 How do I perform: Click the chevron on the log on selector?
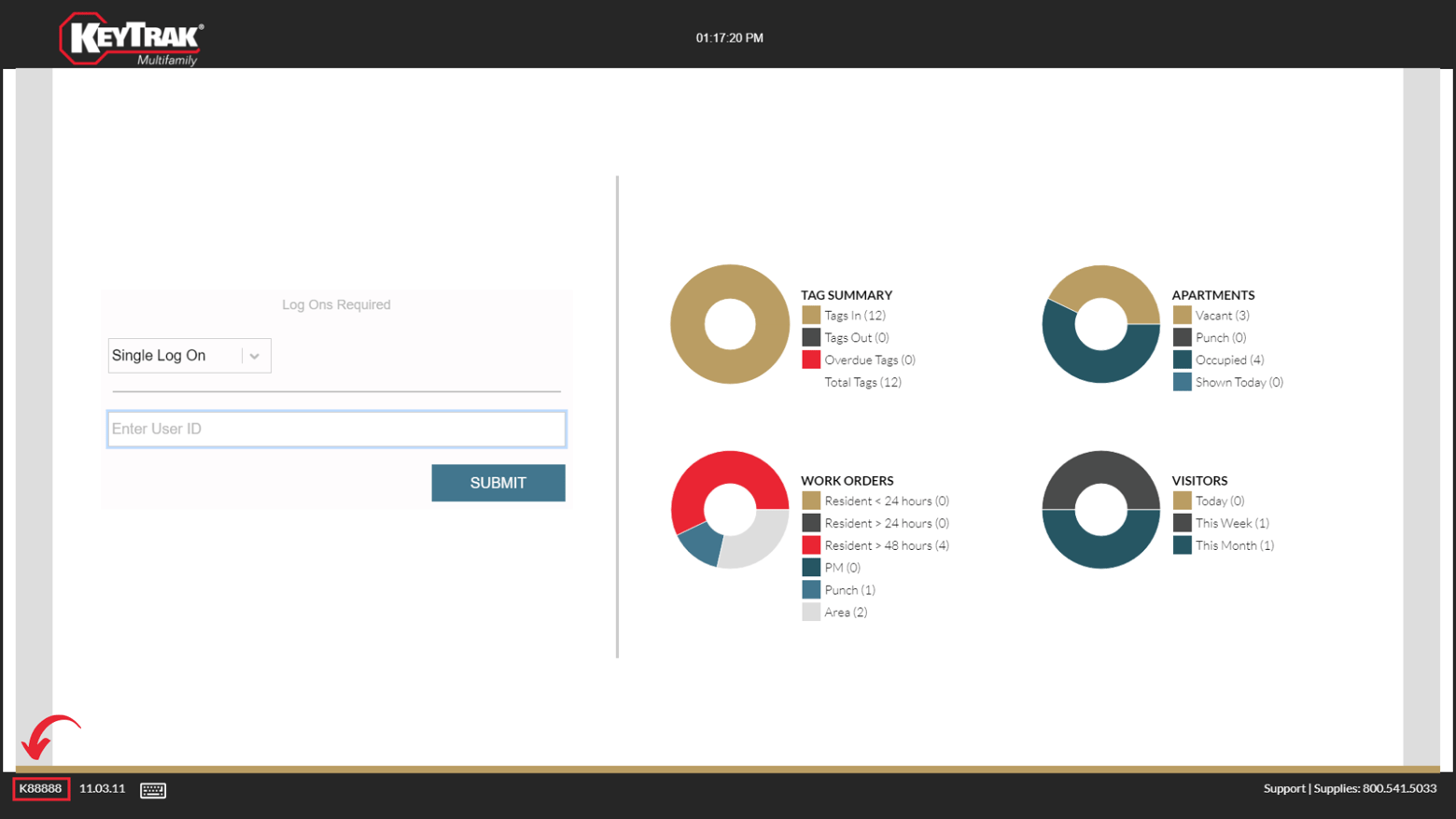254,355
